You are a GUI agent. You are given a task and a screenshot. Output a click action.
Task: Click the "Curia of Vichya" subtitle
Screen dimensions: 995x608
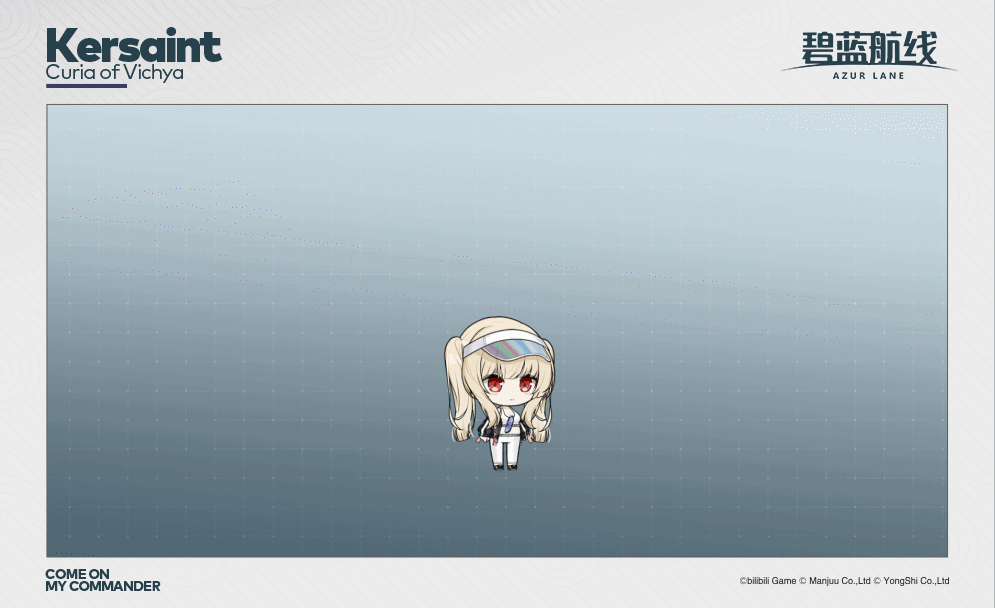[114, 72]
